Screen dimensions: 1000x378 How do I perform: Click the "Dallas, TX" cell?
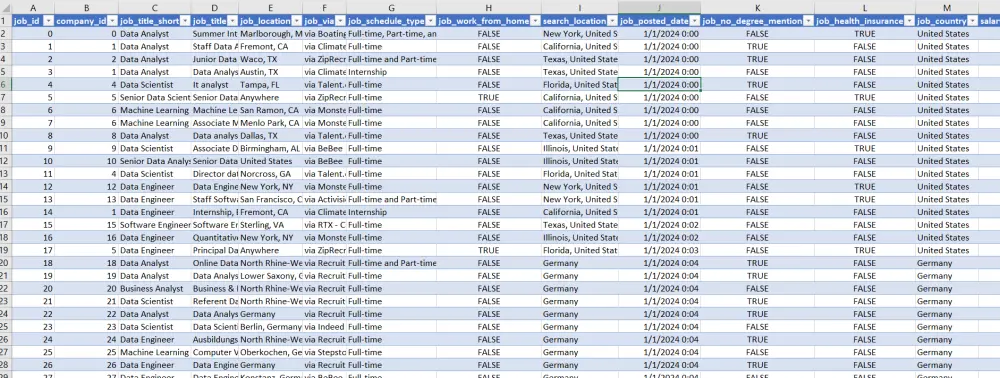(x=271, y=136)
